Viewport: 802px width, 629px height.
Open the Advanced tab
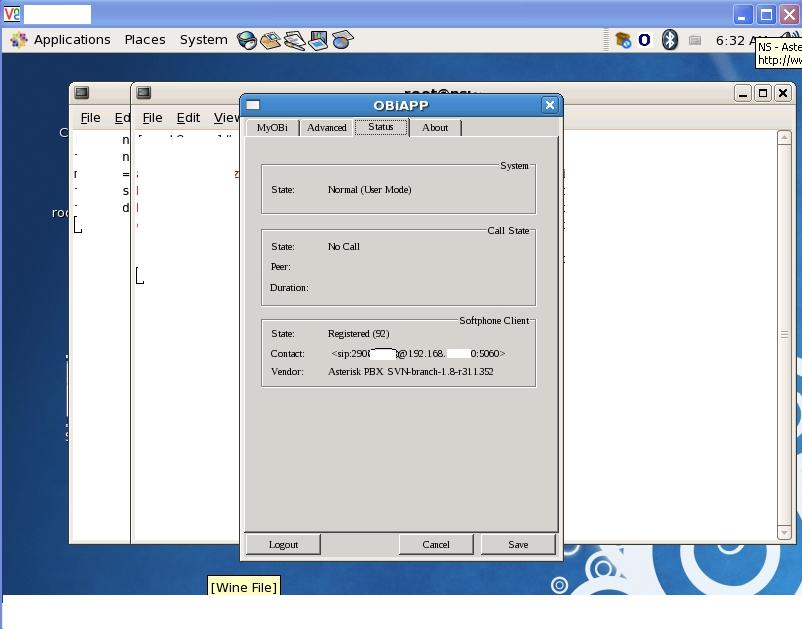[326, 127]
